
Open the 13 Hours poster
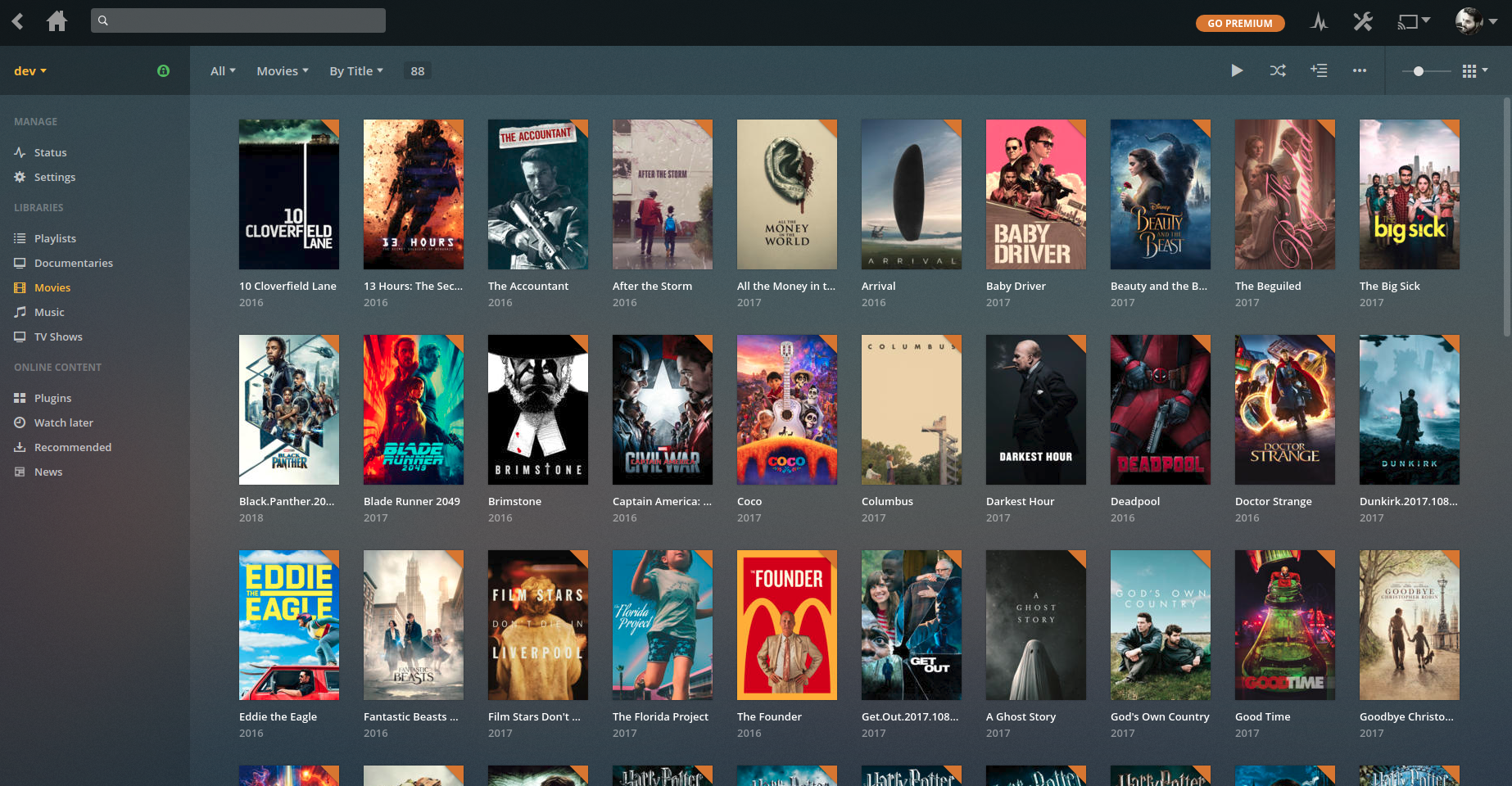coord(414,194)
